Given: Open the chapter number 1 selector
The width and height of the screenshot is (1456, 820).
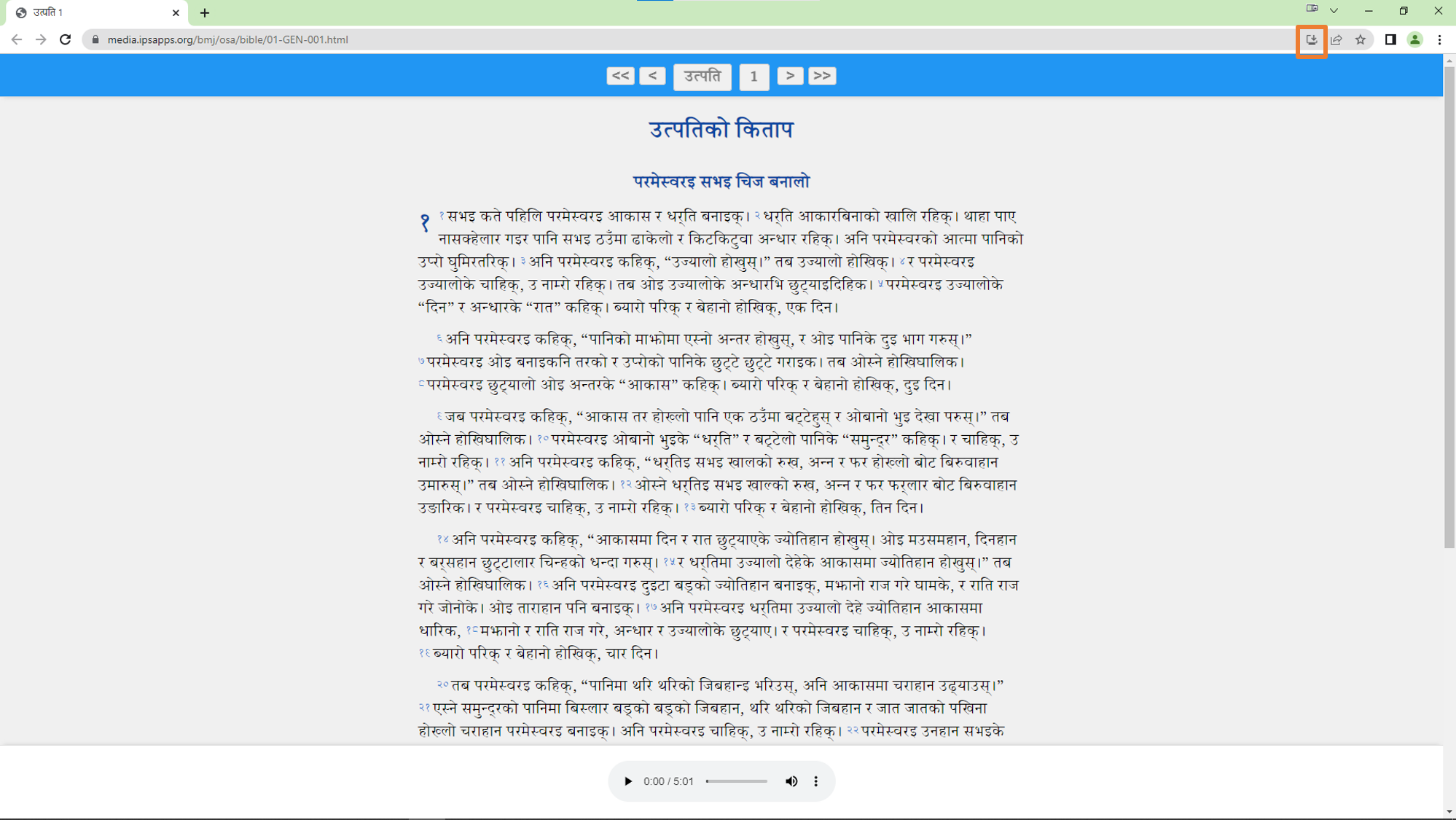Looking at the screenshot, I should (754, 76).
